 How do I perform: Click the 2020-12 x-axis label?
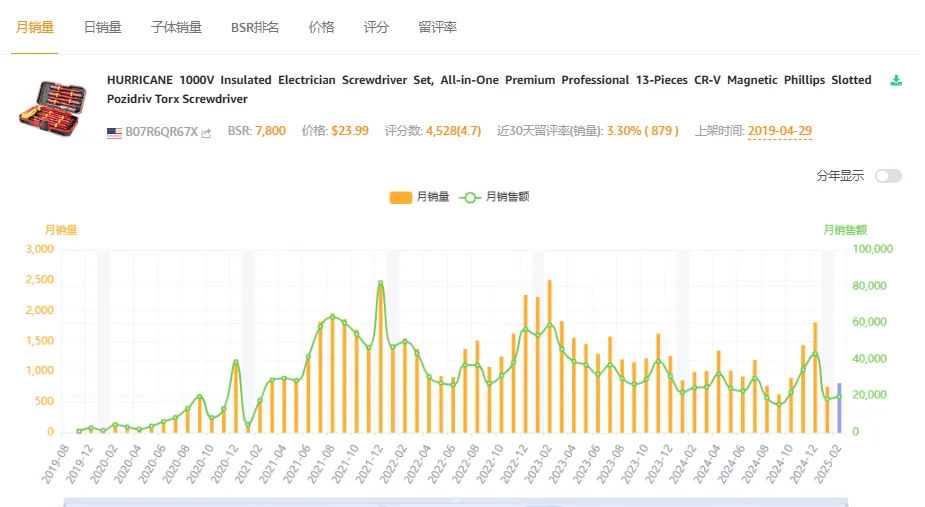[x=224, y=465]
